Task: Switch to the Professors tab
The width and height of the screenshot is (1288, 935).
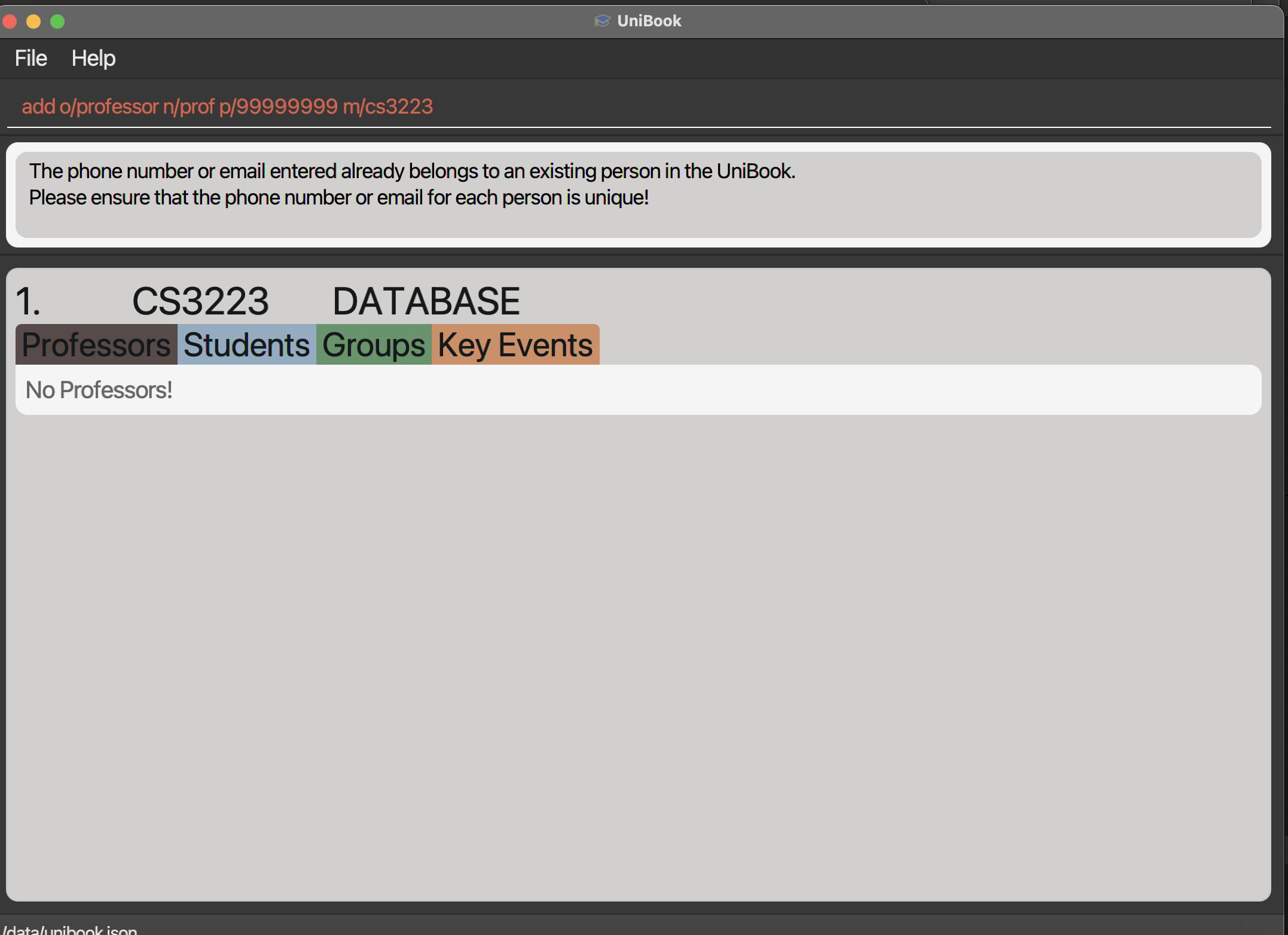Action: pyautogui.click(x=96, y=345)
